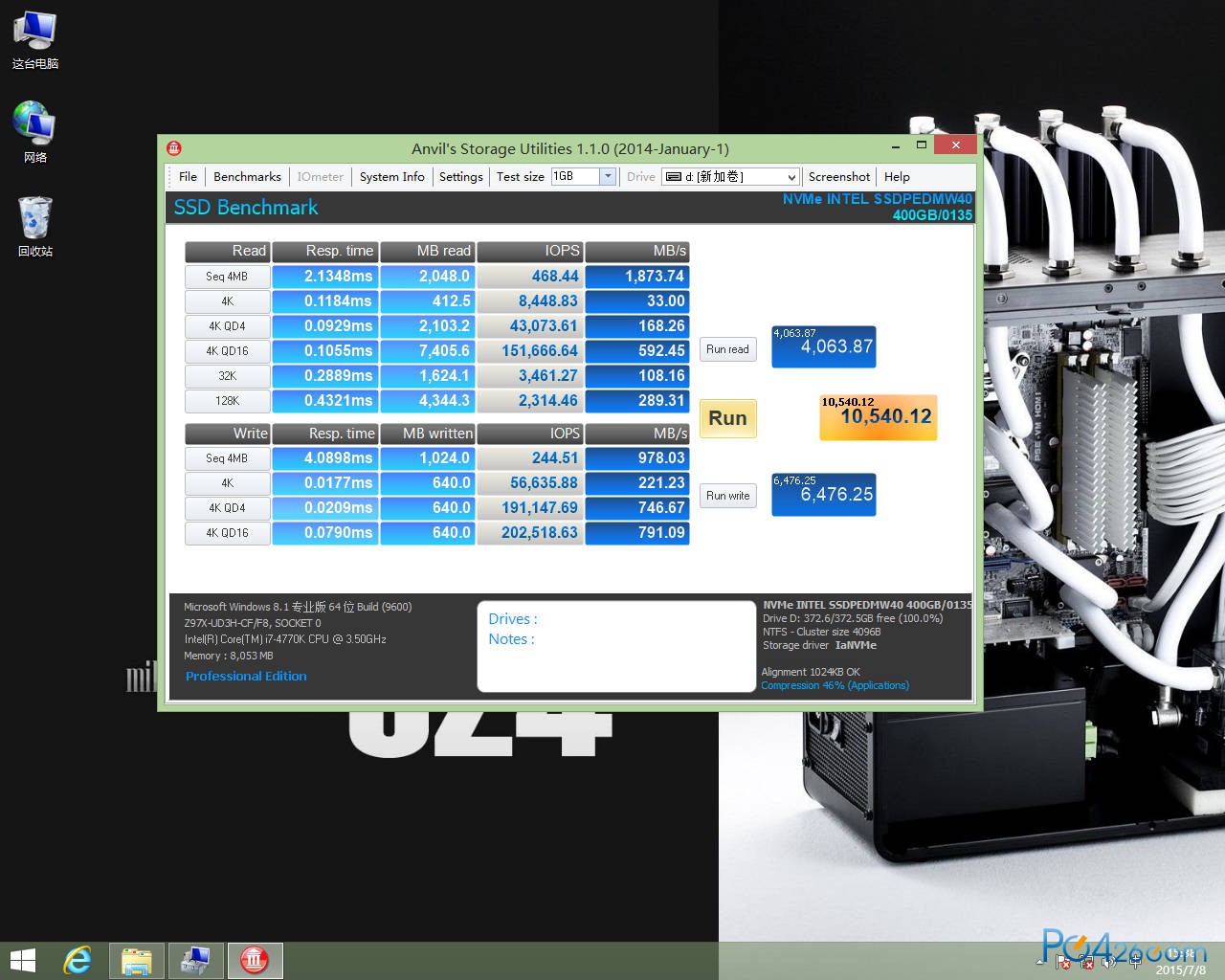
Task: Click the 0.0177ms response time cell
Action: click(325, 483)
